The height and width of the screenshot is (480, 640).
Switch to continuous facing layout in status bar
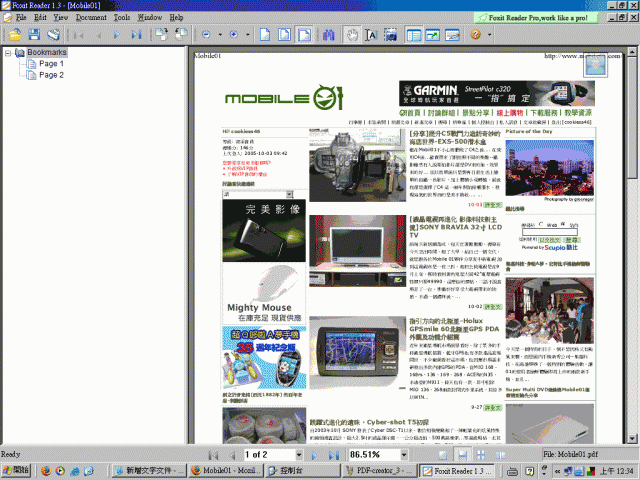click(x=501, y=455)
